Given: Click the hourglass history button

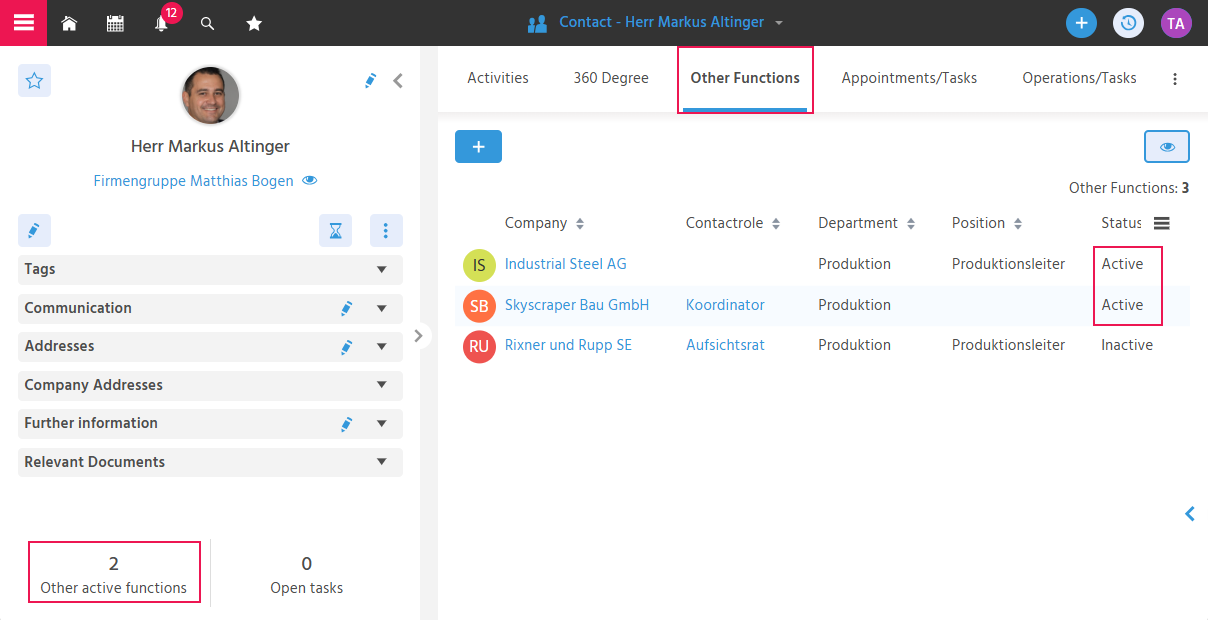Looking at the screenshot, I should click(x=336, y=231).
